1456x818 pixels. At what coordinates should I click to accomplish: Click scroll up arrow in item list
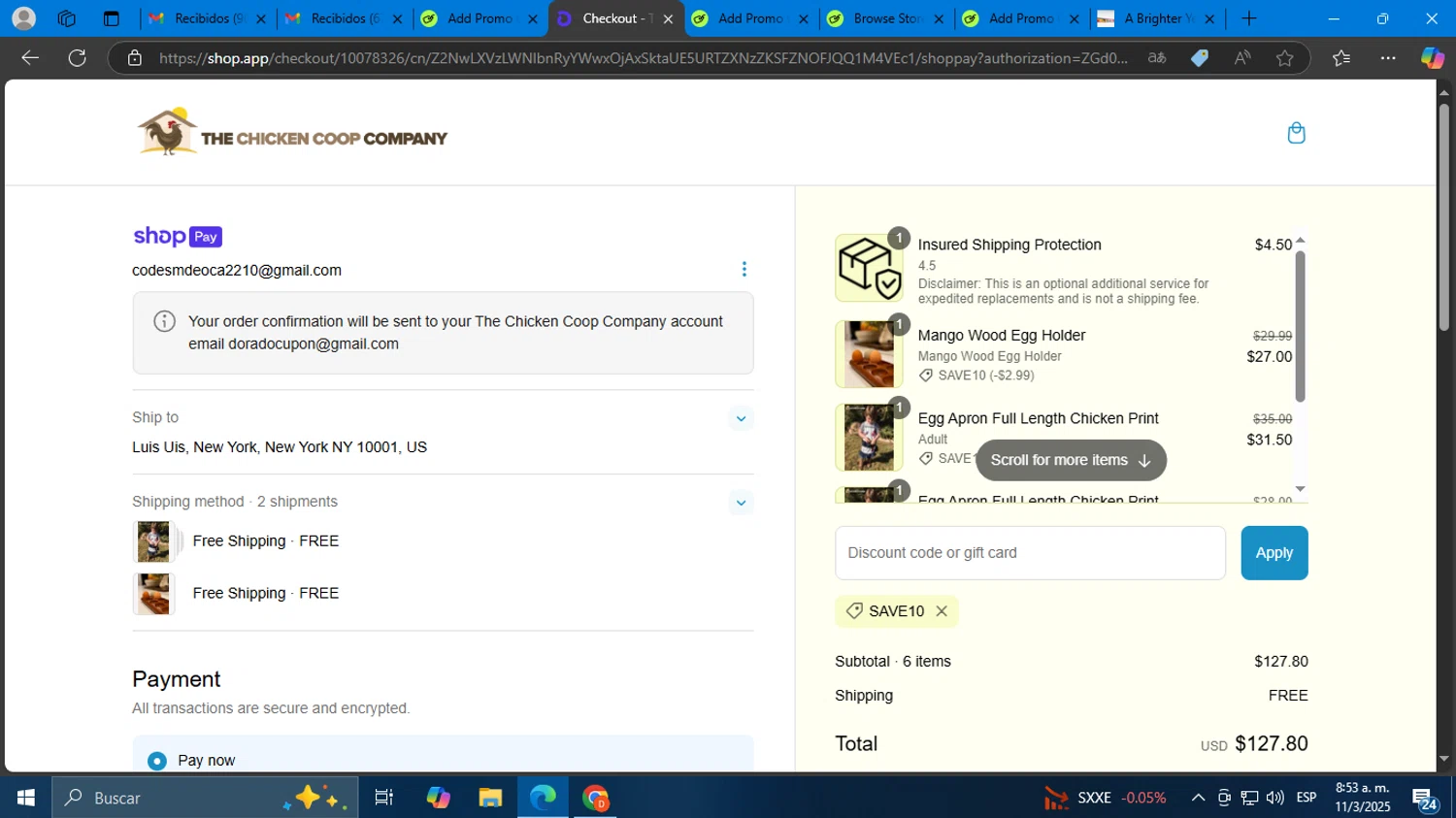1301,240
